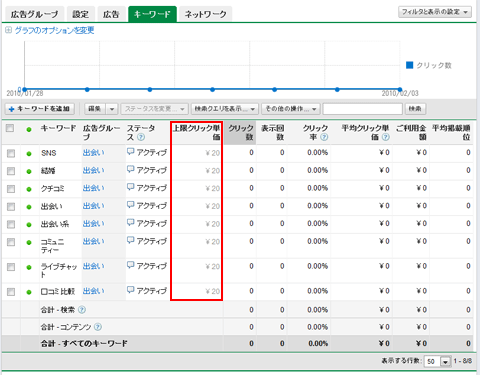Switch to the 設定 tab
Screen dimensions: 480x375
(x=81, y=14)
